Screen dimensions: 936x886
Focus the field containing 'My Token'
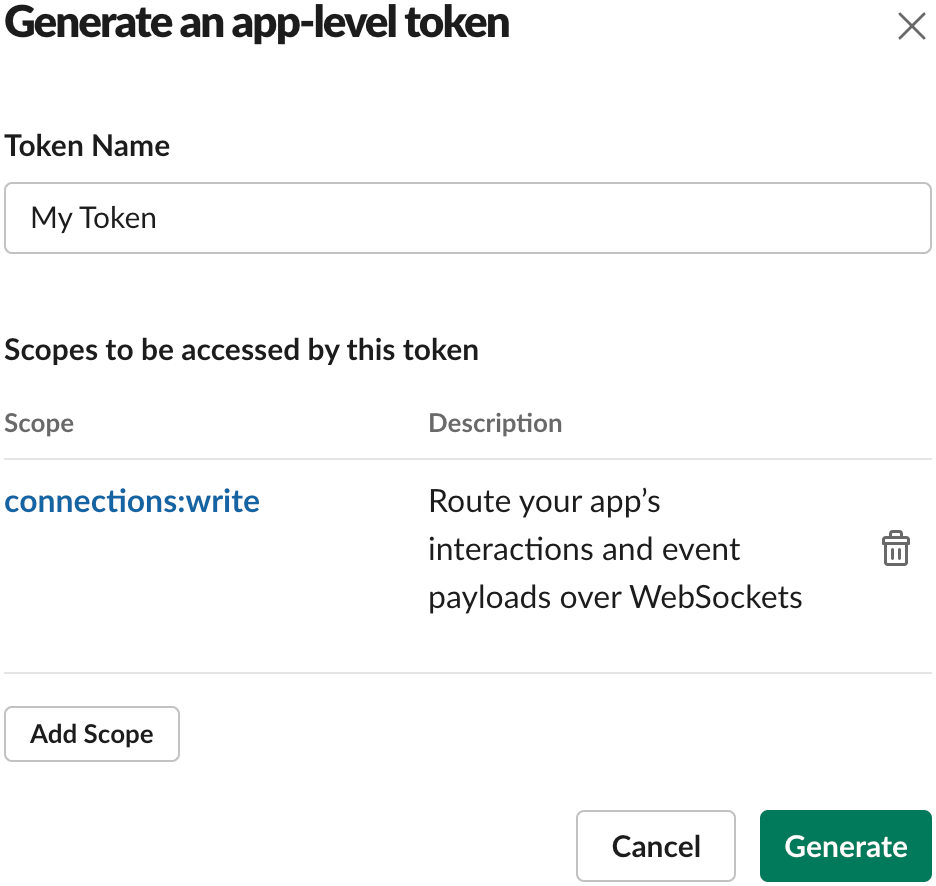point(468,218)
